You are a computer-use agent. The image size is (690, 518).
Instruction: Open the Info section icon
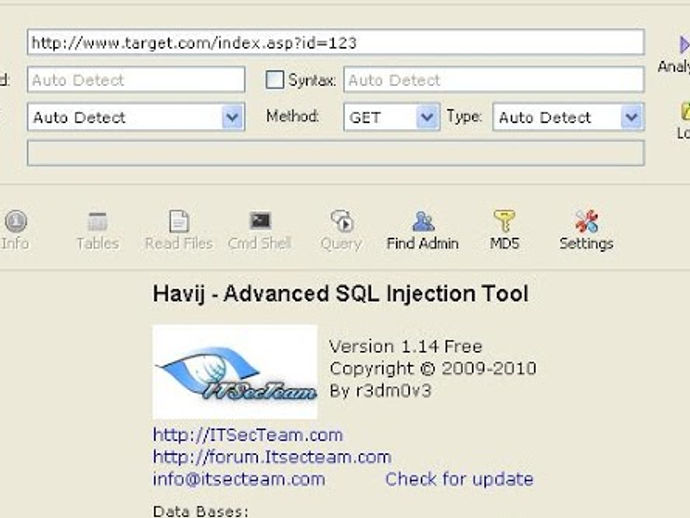pyautogui.click(x=15, y=221)
